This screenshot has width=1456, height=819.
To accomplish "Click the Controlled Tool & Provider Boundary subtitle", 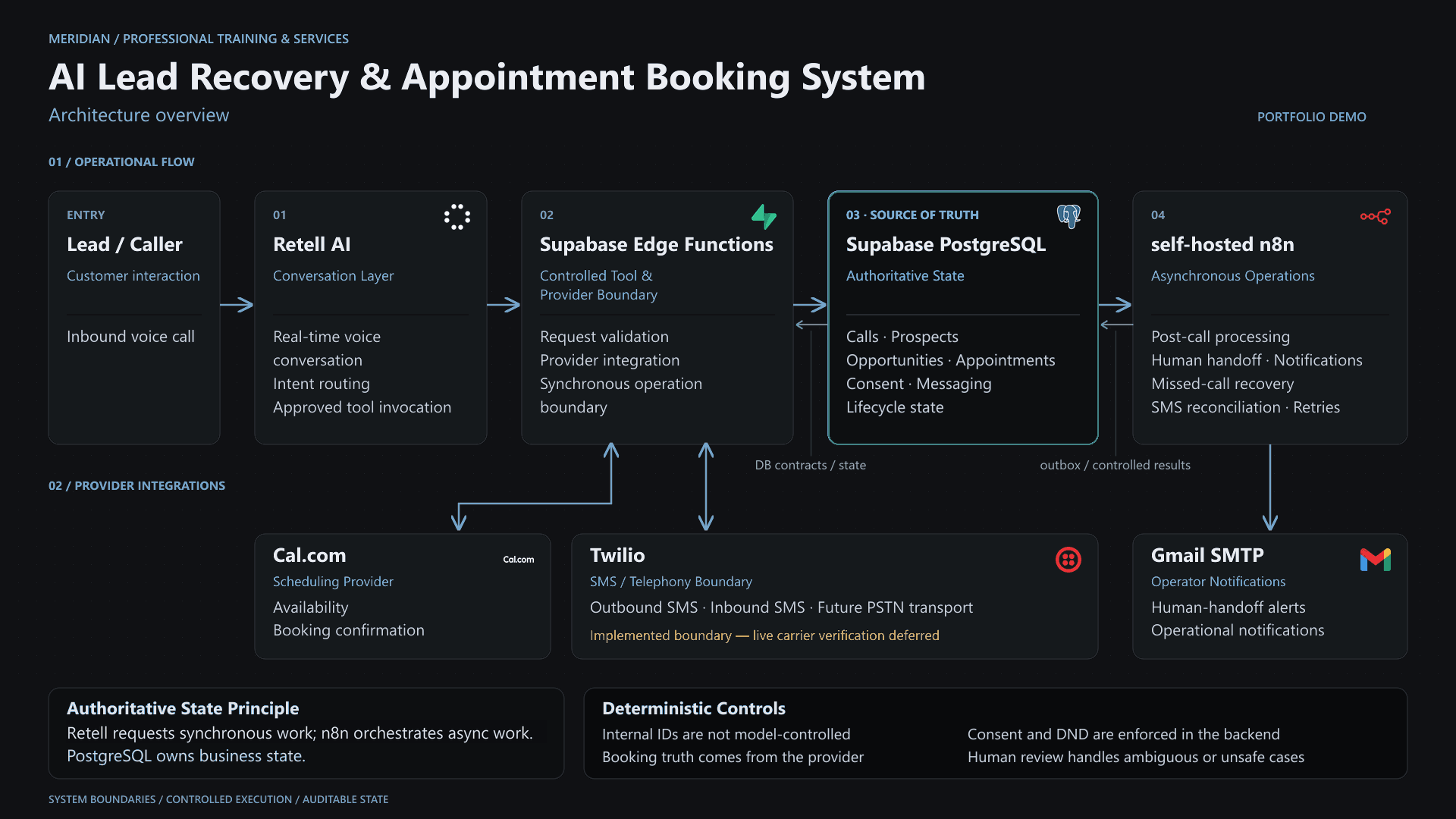I will coord(598,285).
